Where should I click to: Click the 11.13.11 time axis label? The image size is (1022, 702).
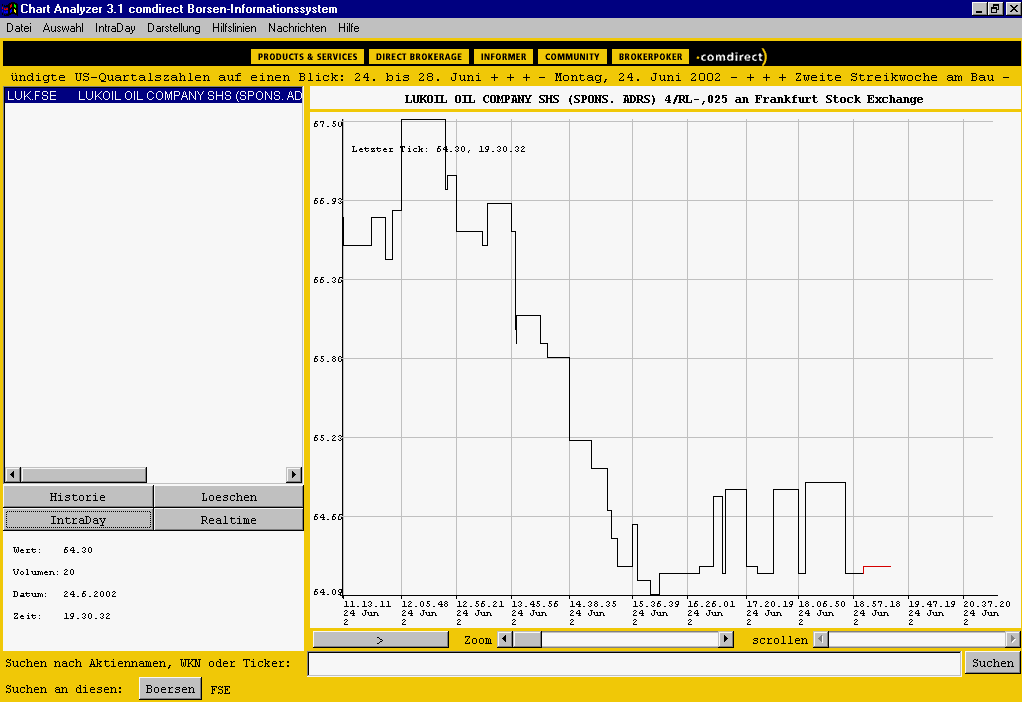click(x=367, y=604)
